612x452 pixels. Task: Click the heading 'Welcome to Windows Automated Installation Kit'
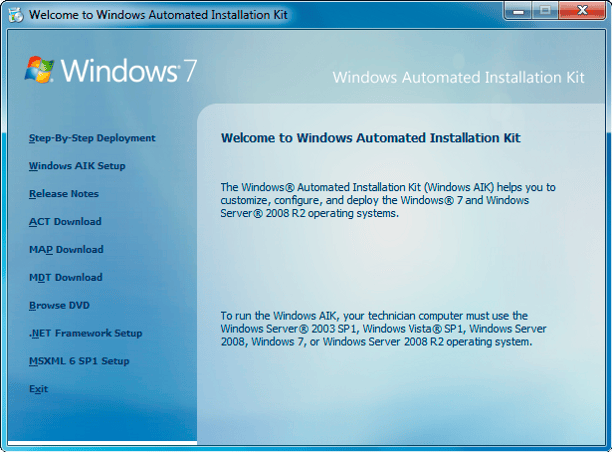click(370, 138)
